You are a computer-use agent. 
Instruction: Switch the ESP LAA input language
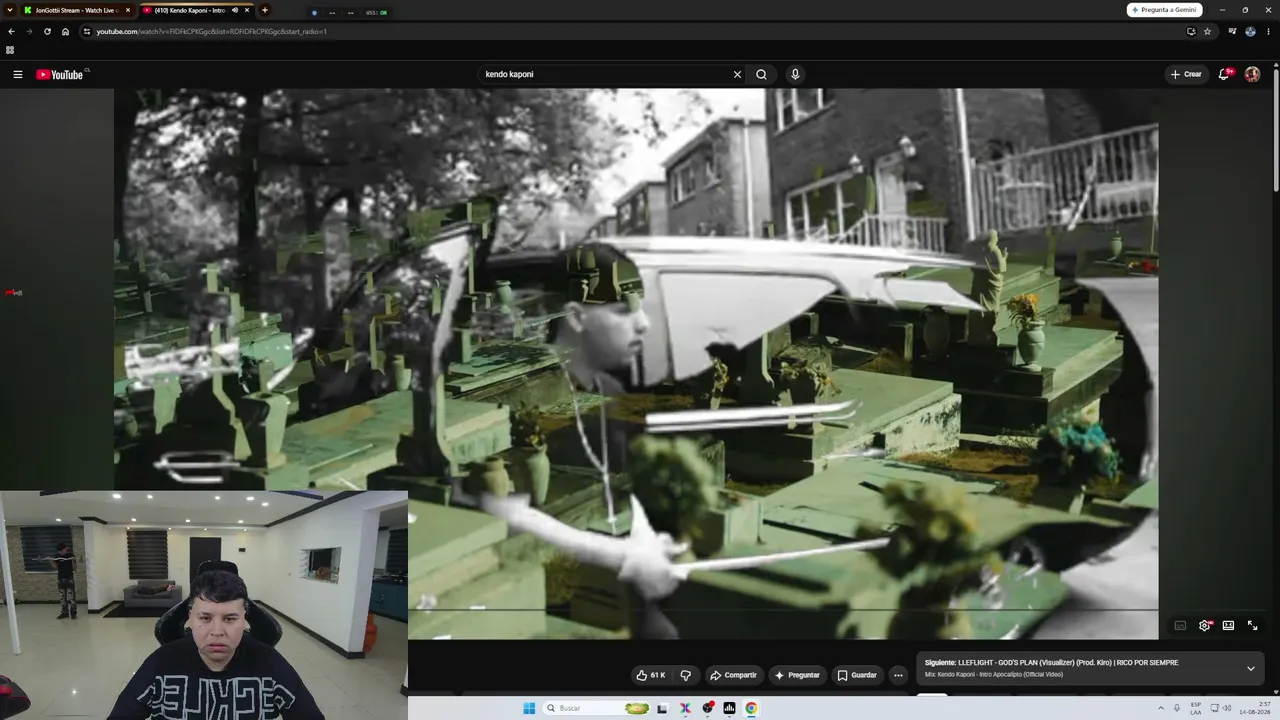(x=1196, y=709)
